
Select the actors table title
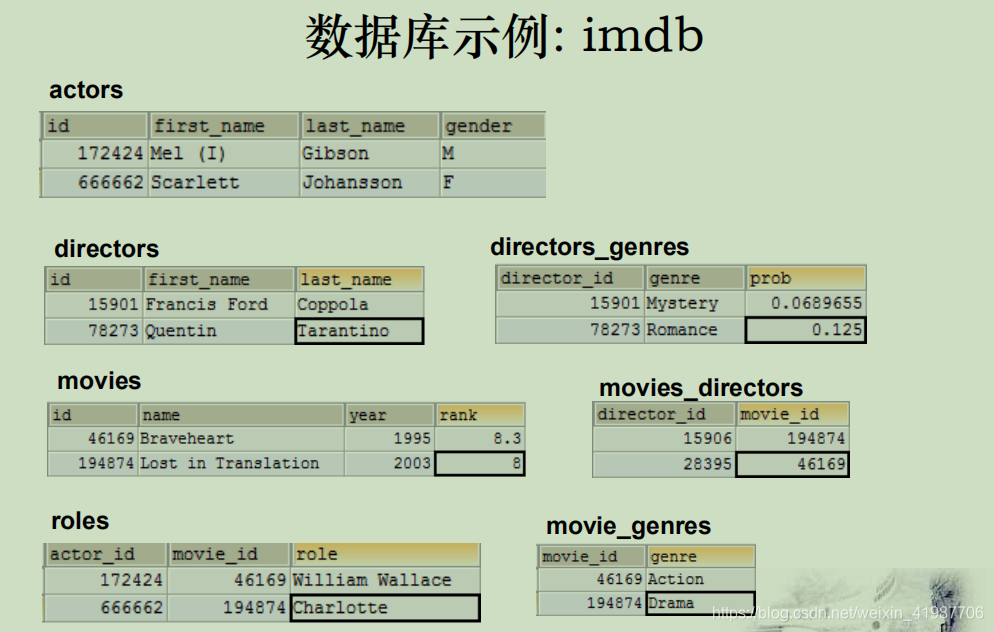86,90
